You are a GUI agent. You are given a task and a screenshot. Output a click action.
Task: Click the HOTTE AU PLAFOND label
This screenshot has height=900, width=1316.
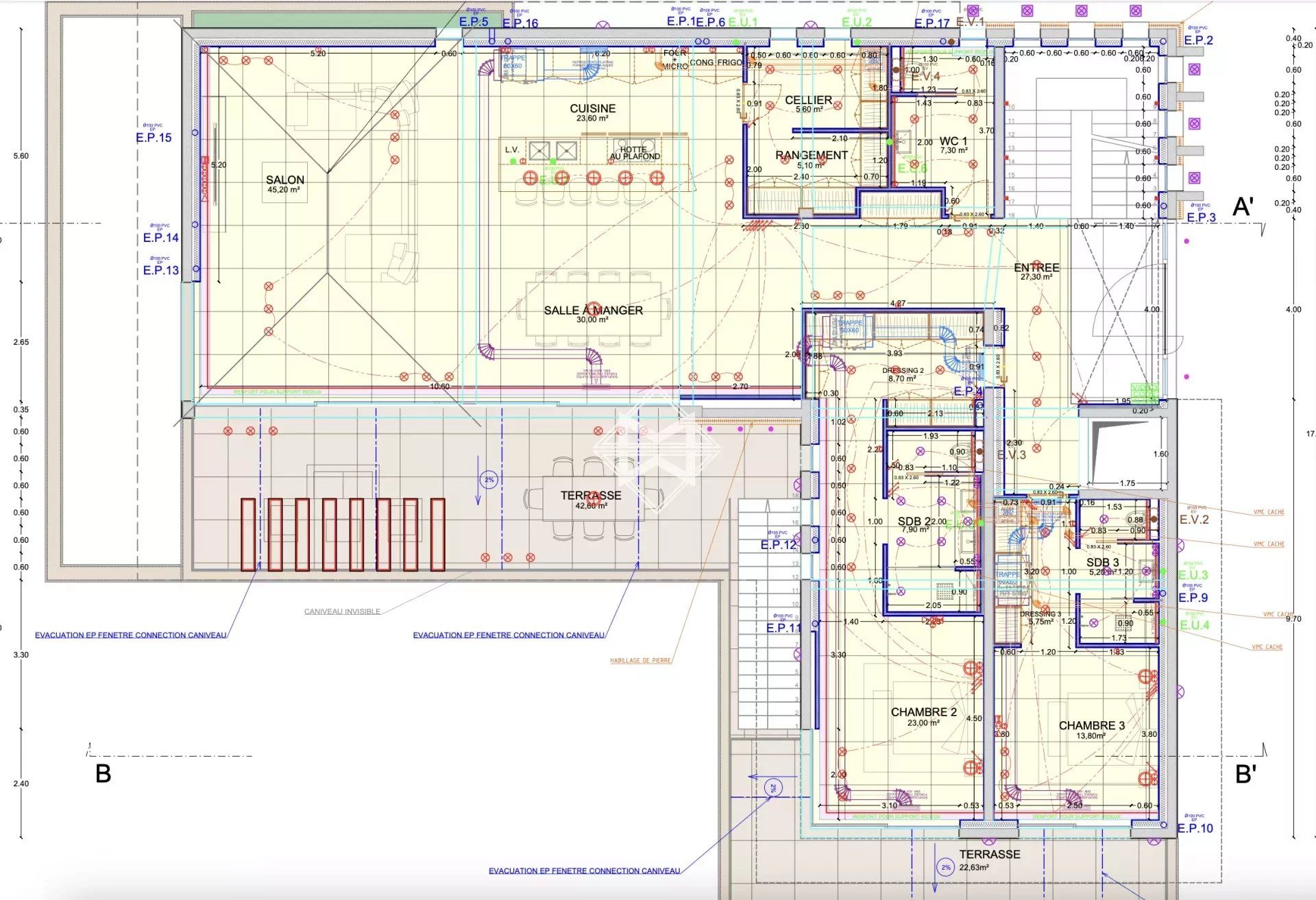(634, 153)
